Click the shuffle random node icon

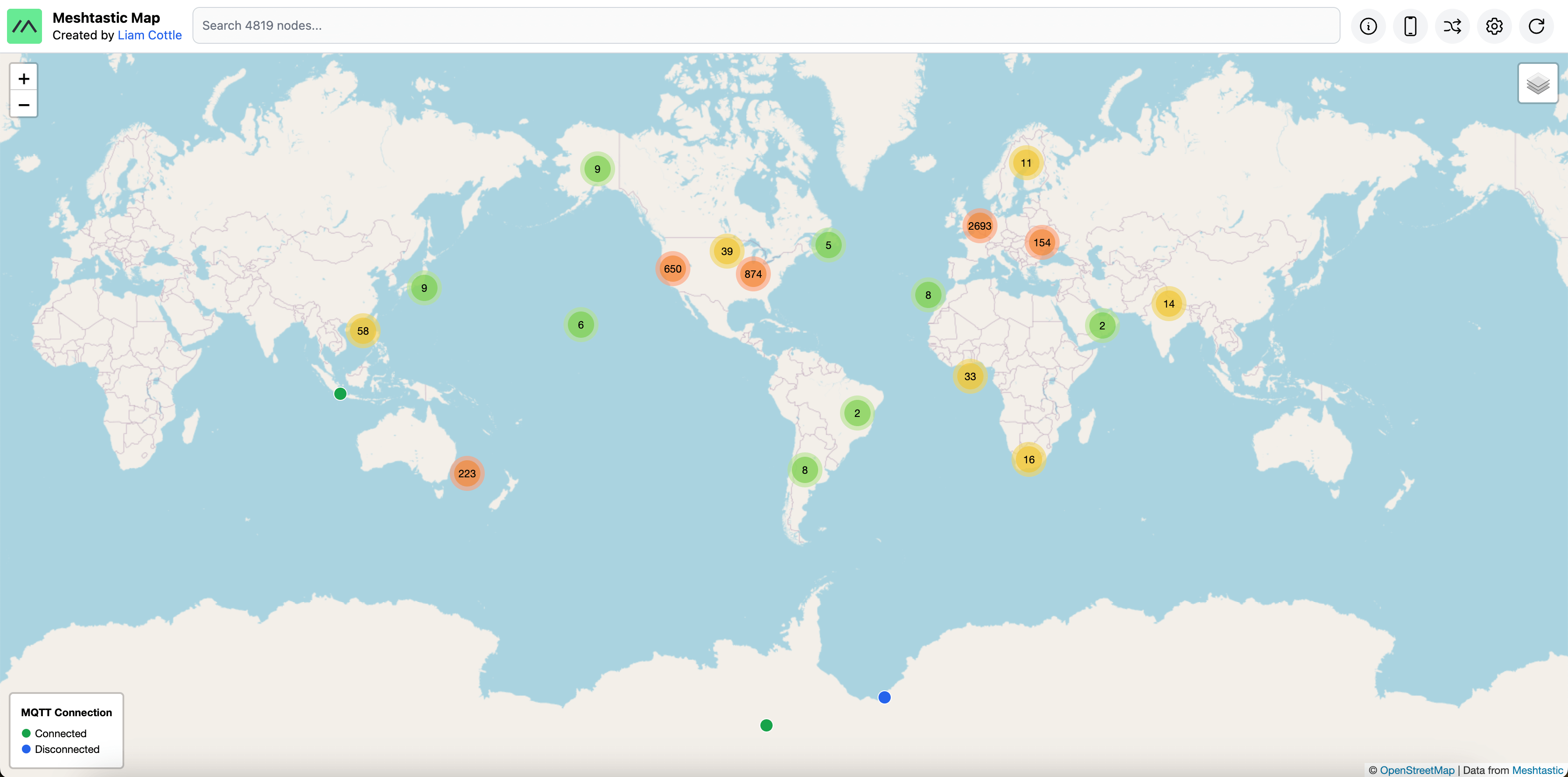(x=1452, y=26)
